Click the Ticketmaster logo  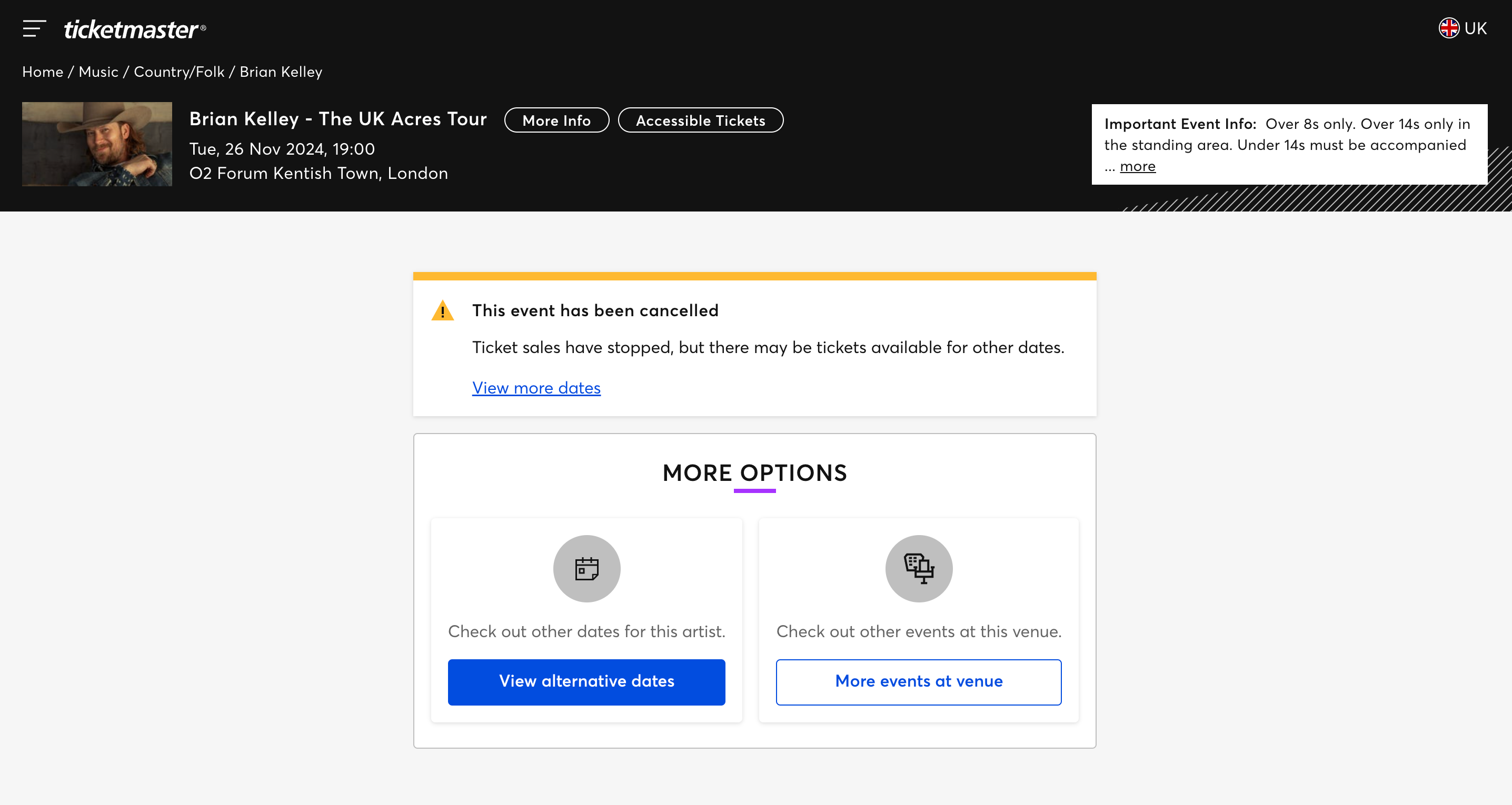point(134,29)
